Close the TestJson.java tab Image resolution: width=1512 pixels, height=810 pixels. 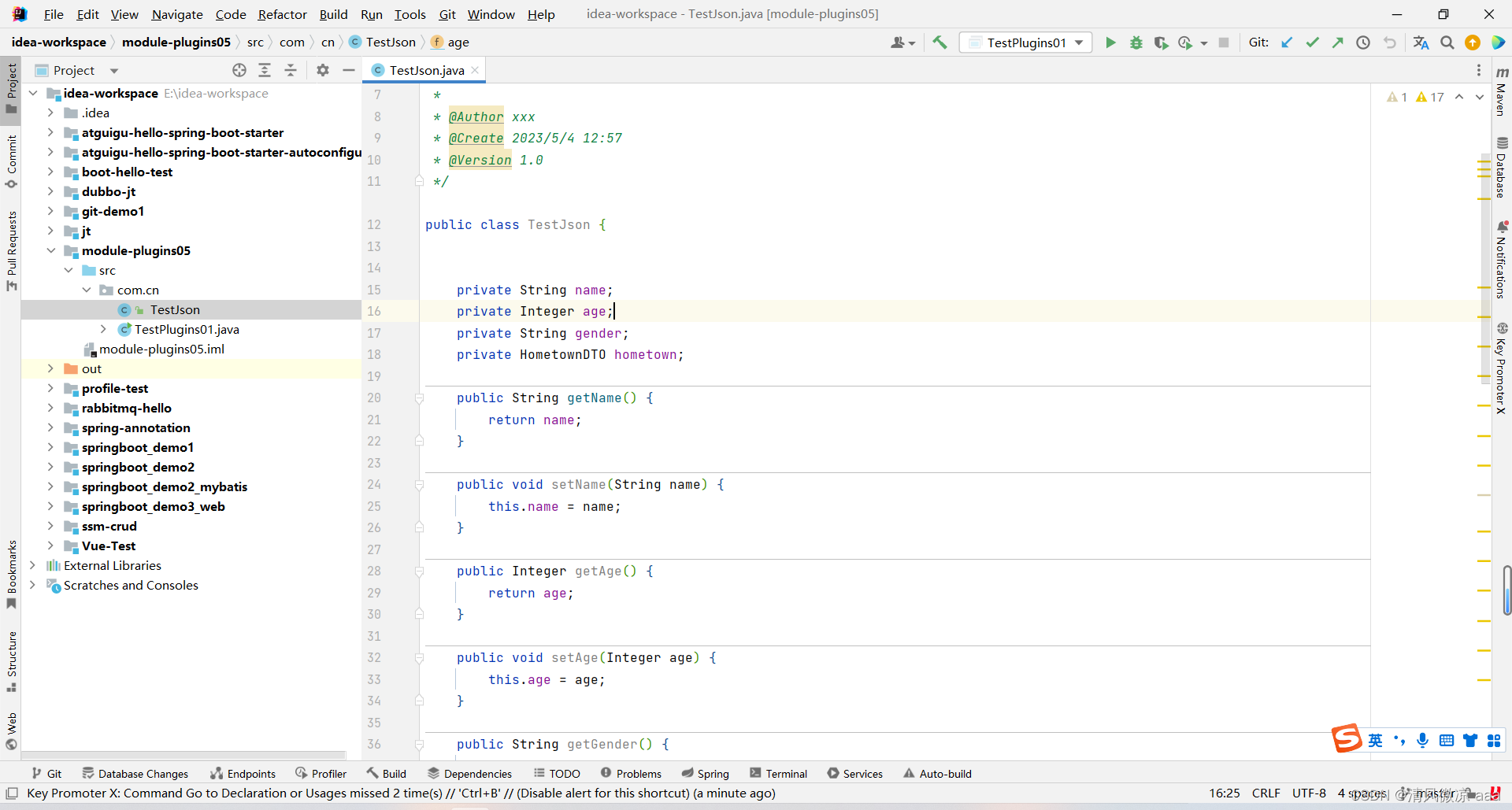[475, 70]
